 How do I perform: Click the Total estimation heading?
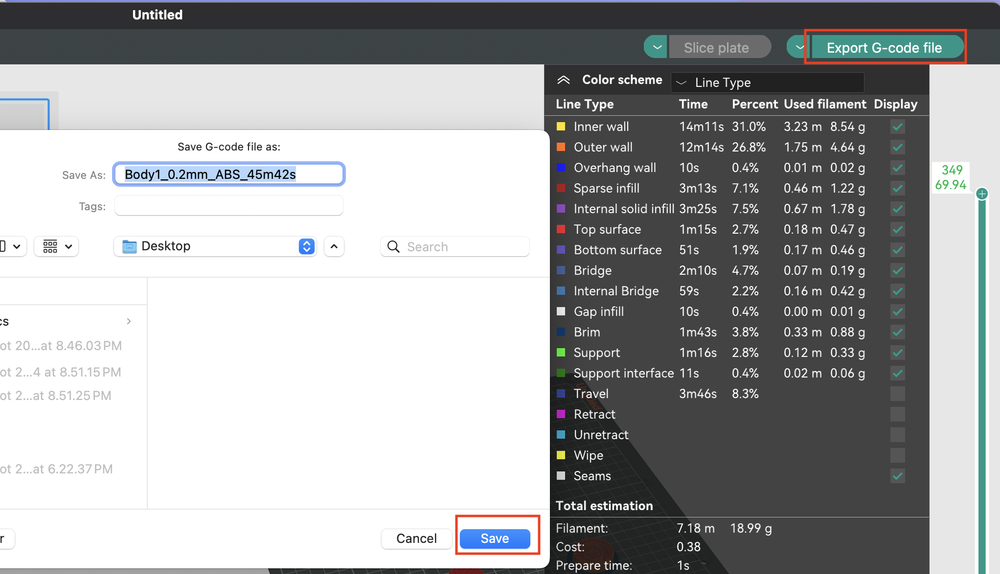pyautogui.click(x=604, y=506)
